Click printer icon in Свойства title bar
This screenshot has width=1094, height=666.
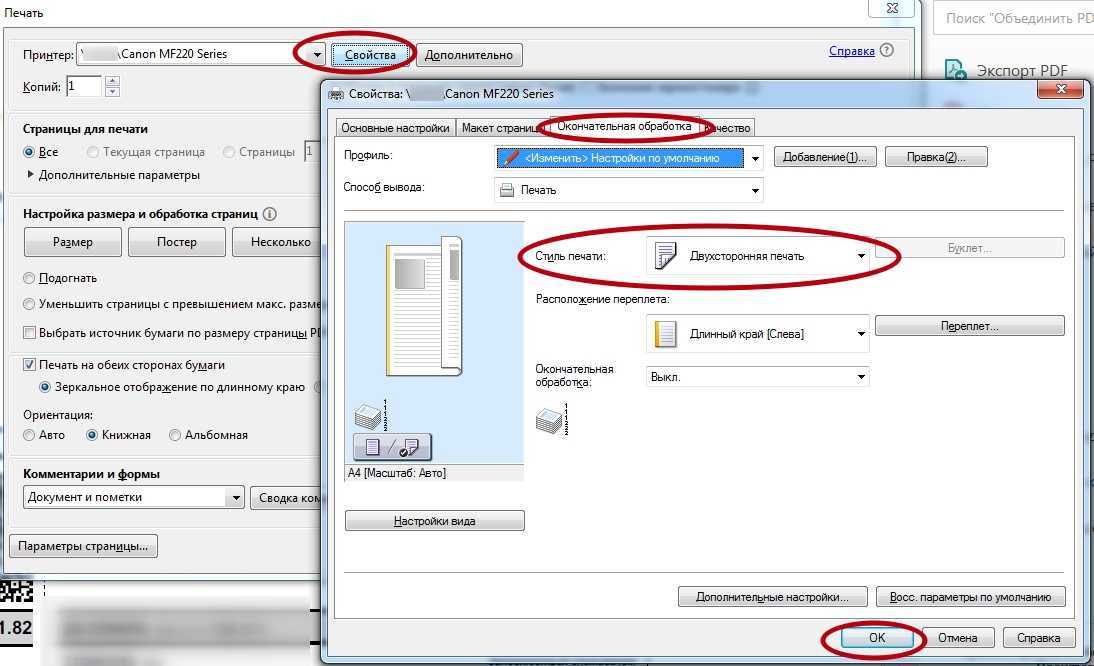336,94
